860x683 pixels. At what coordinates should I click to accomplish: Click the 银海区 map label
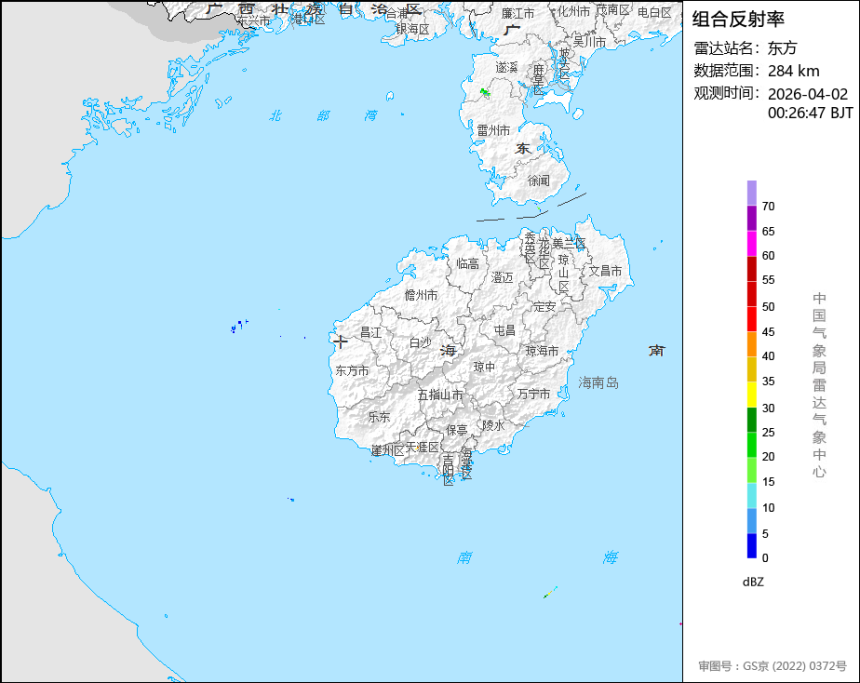(x=413, y=29)
